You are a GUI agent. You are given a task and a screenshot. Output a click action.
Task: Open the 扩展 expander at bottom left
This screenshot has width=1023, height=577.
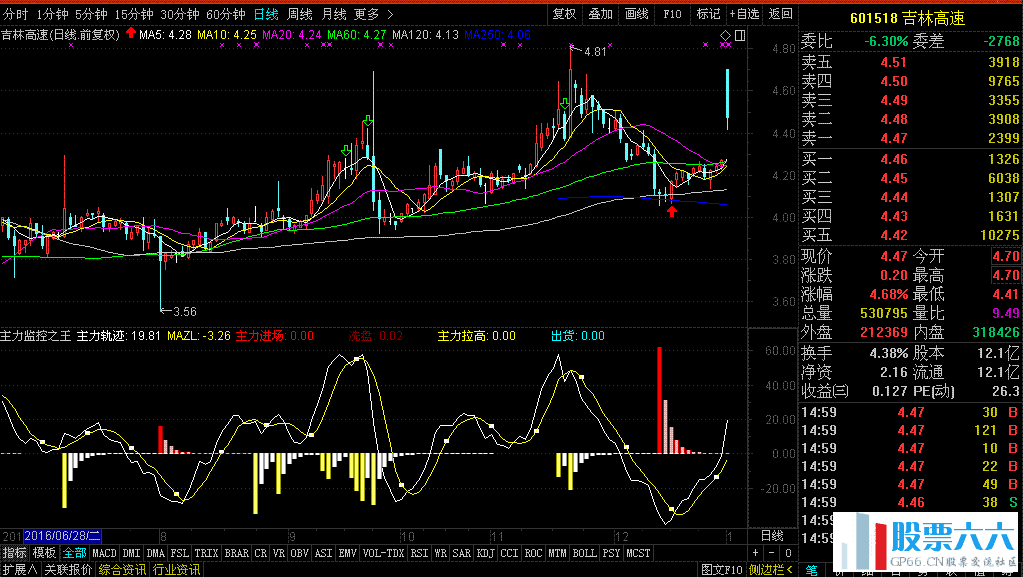[x=19, y=569]
